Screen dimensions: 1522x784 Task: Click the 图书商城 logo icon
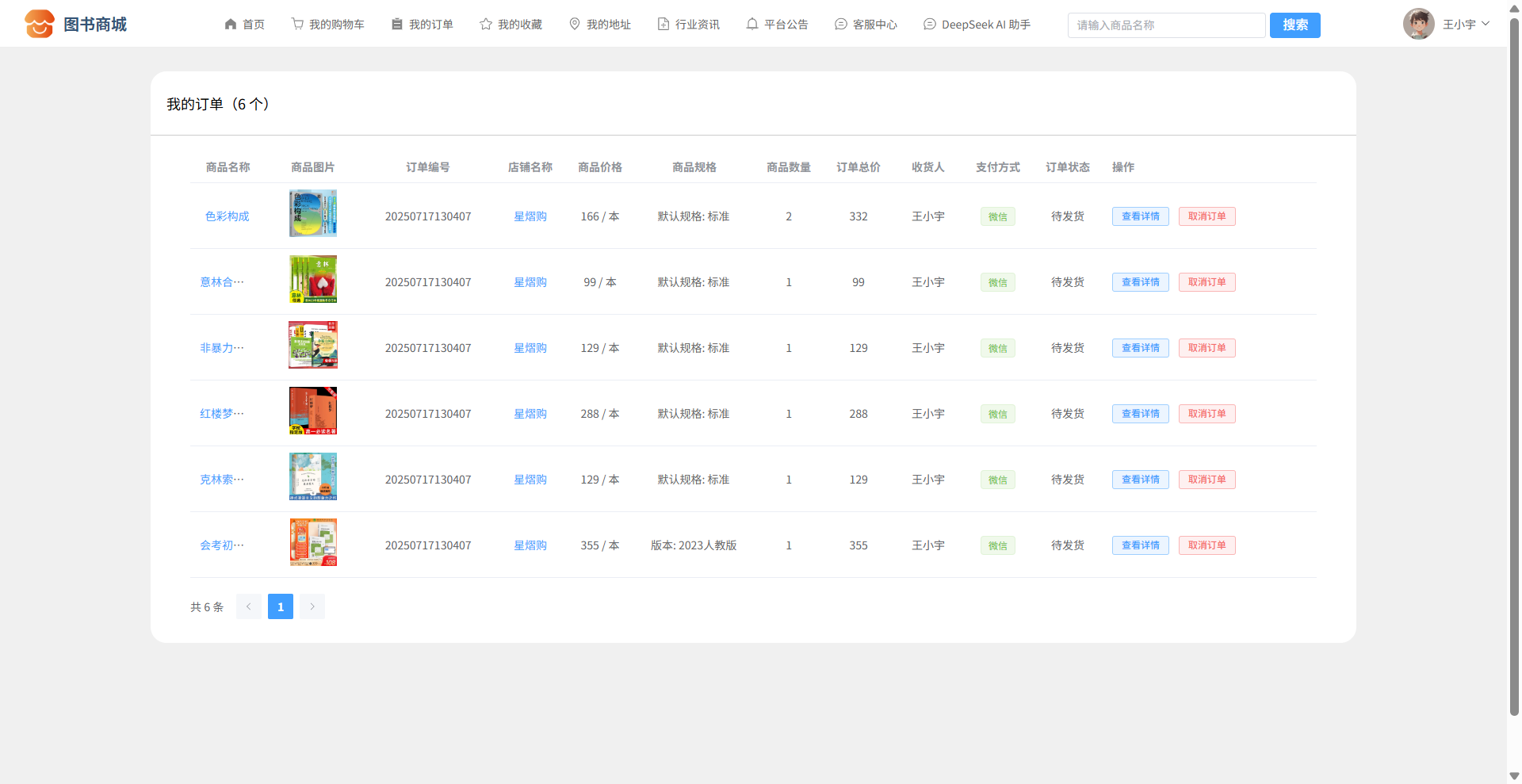pyautogui.click(x=39, y=24)
